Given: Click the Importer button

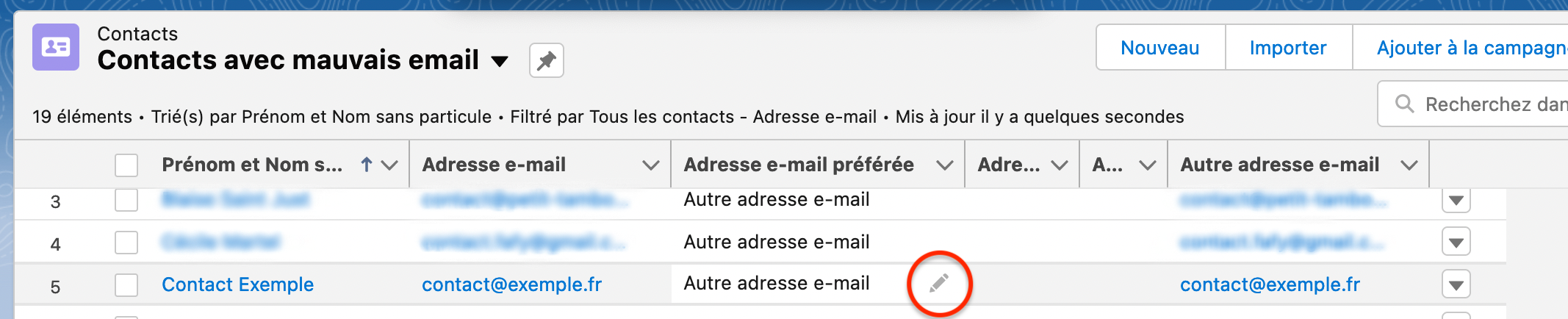Looking at the screenshot, I should (1287, 48).
